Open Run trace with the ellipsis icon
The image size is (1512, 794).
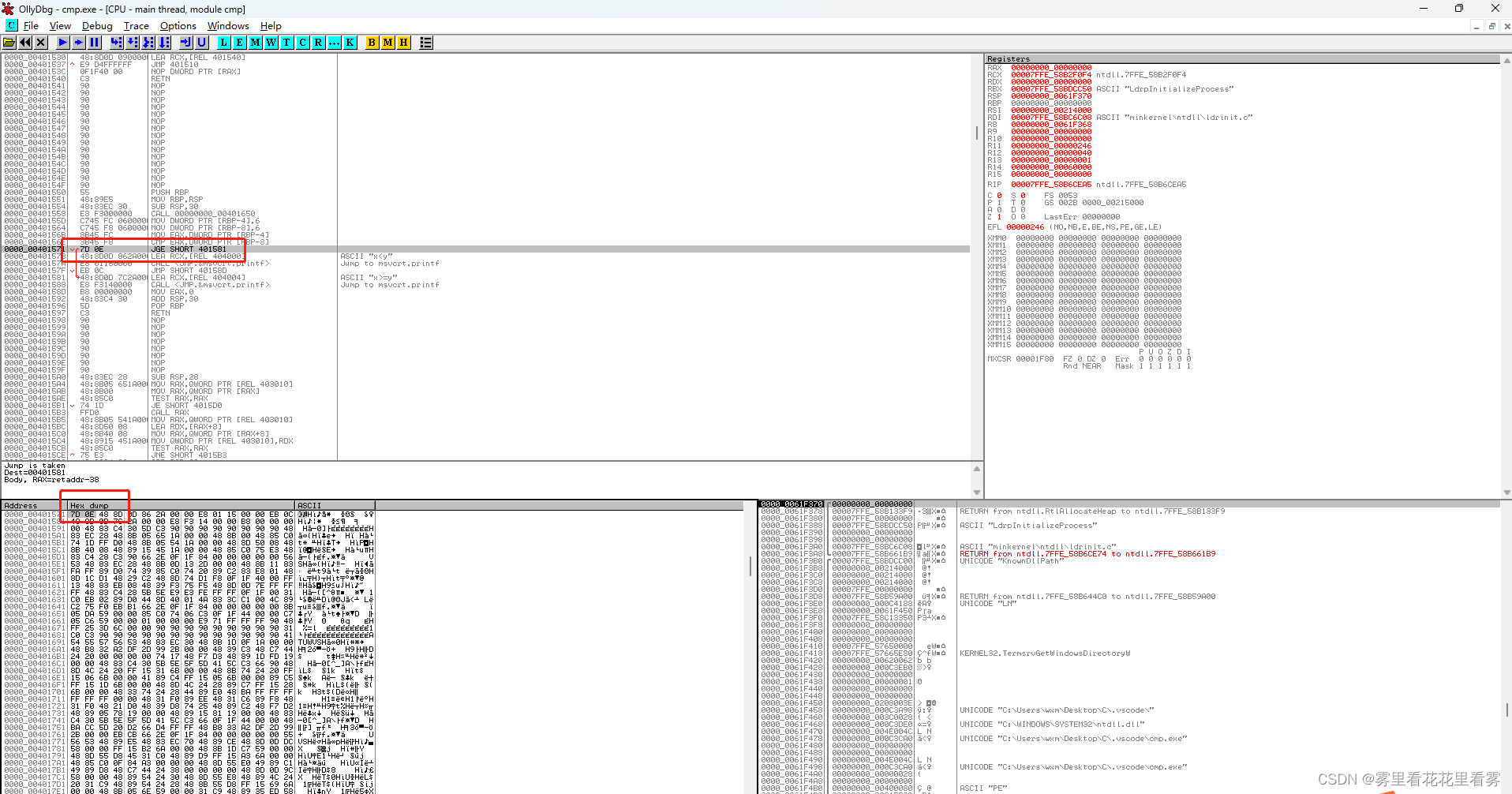[x=335, y=43]
